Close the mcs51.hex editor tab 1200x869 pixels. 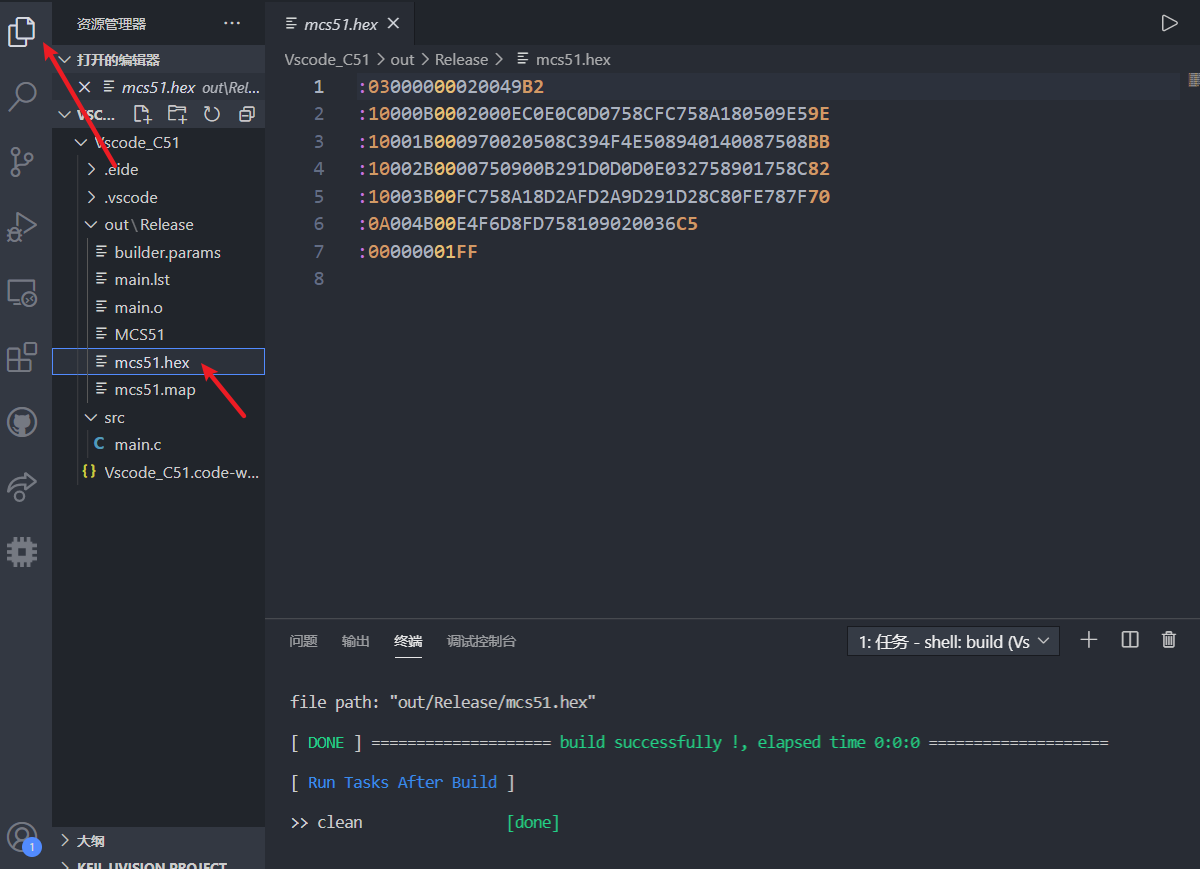coord(393,23)
